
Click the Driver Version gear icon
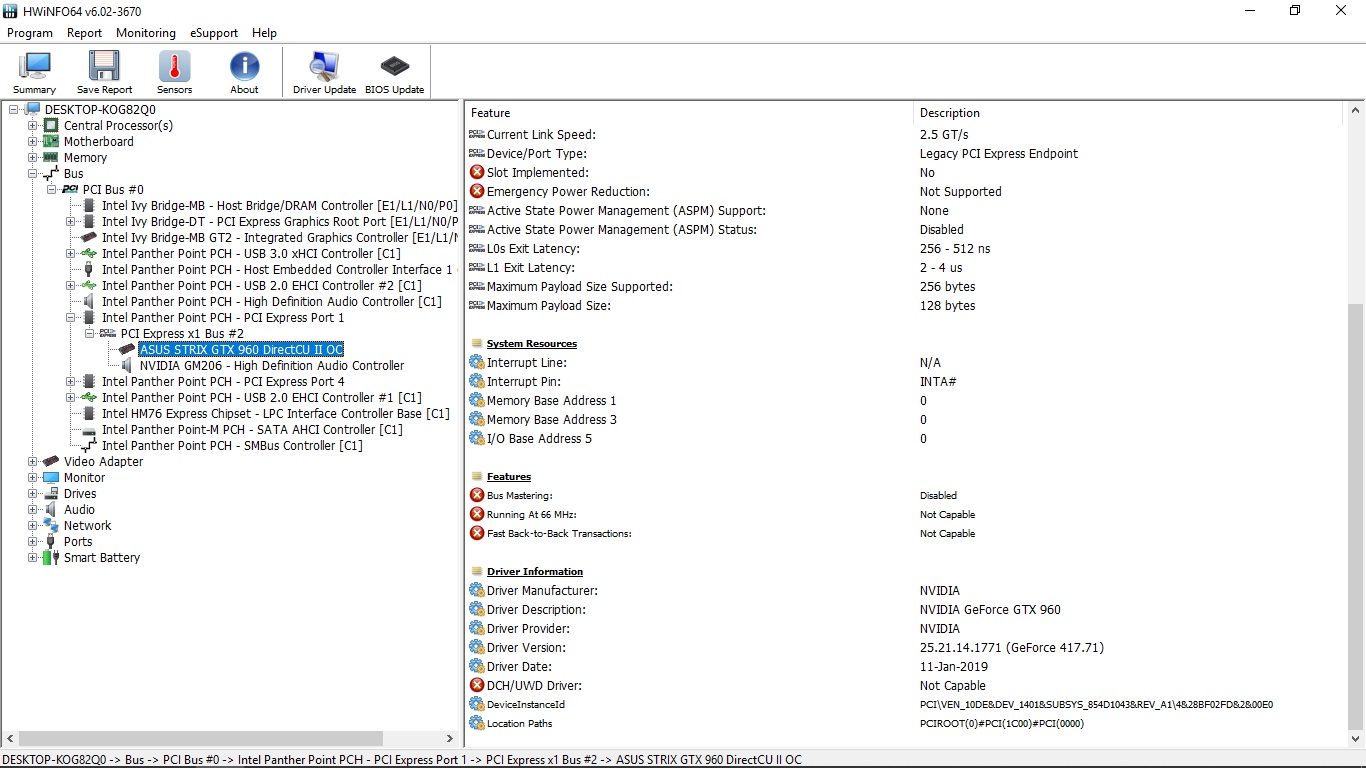pyautogui.click(x=477, y=648)
